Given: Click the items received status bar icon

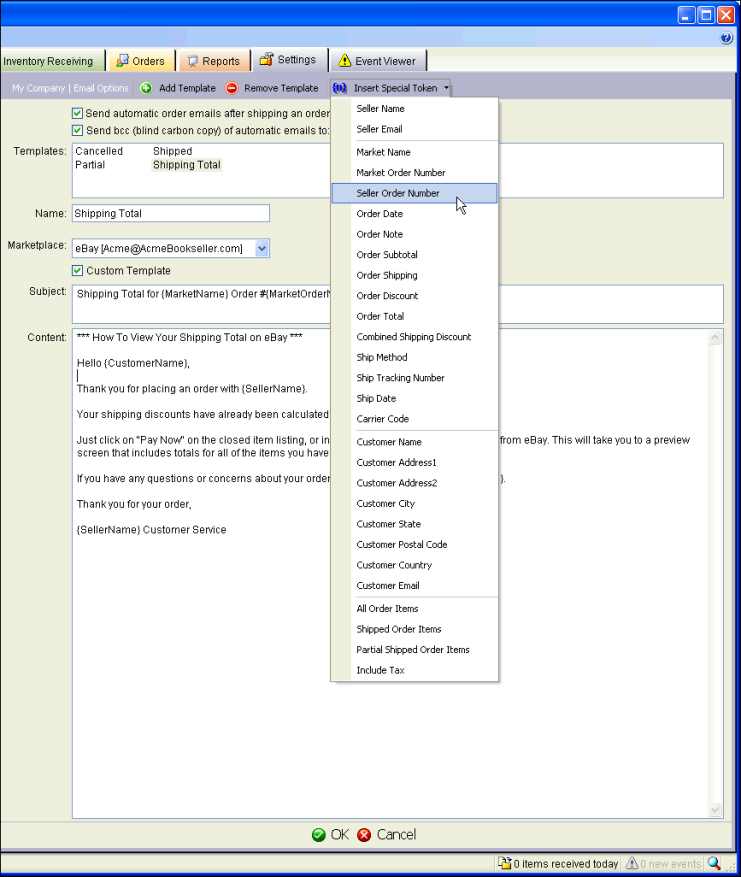Looking at the screenshot, I should pyautogui.click(x=504, y=863).
